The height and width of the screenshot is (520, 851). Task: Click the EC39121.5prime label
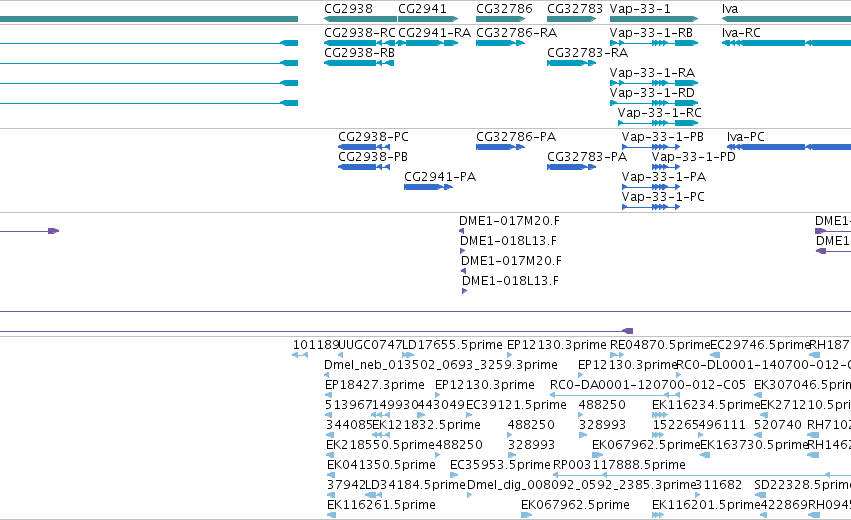click(516, 405)
